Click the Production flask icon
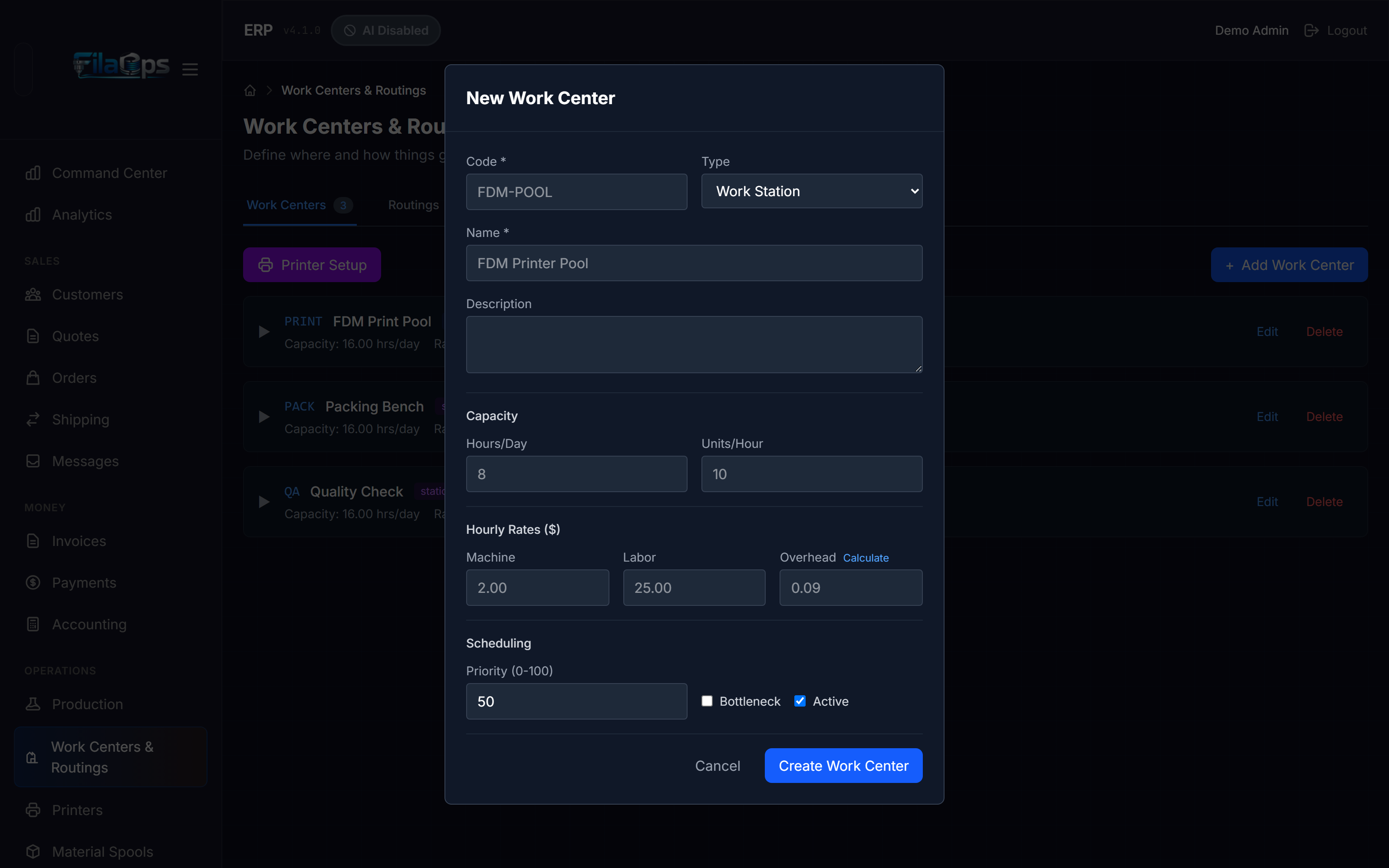1389x868 pixels. (33, 704)
